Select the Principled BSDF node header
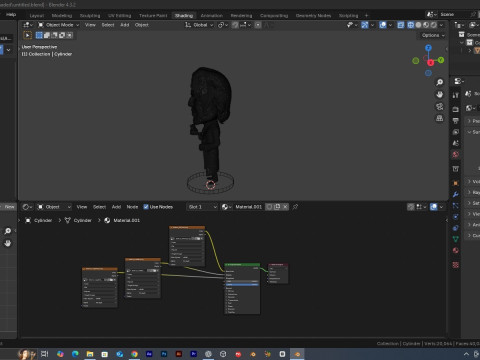The width and height of the screenshot is (480, 360). (x=242, y=265)
